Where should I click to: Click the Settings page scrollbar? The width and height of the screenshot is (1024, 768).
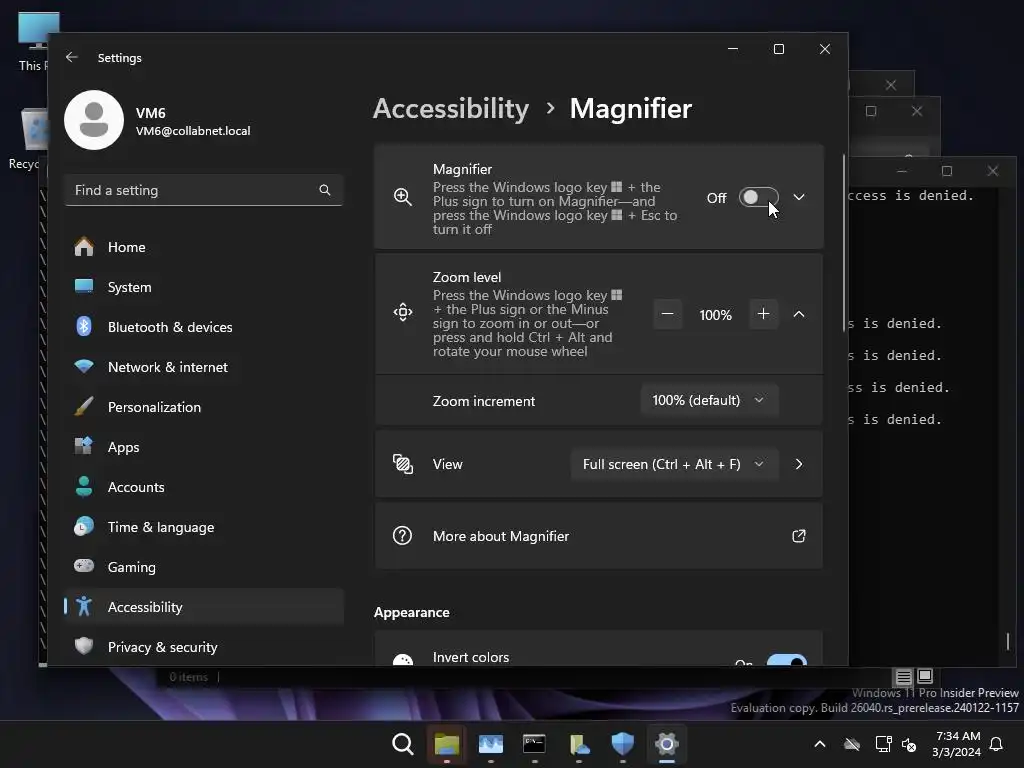(x=844, y=243)
